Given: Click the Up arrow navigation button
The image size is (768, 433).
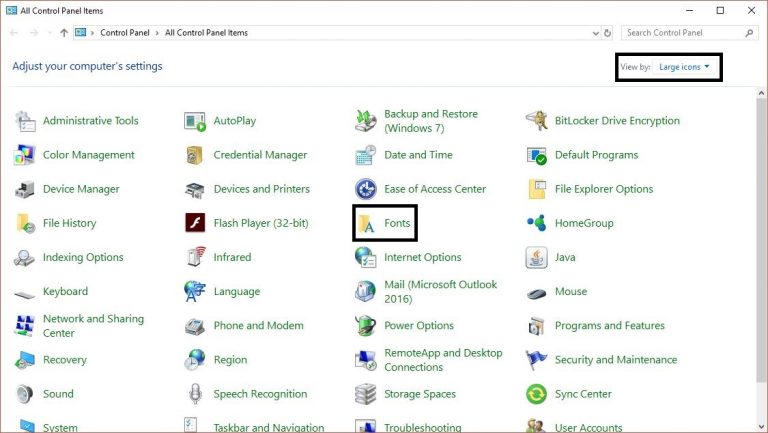Looking at the screenshot, I should coord(64,33).
